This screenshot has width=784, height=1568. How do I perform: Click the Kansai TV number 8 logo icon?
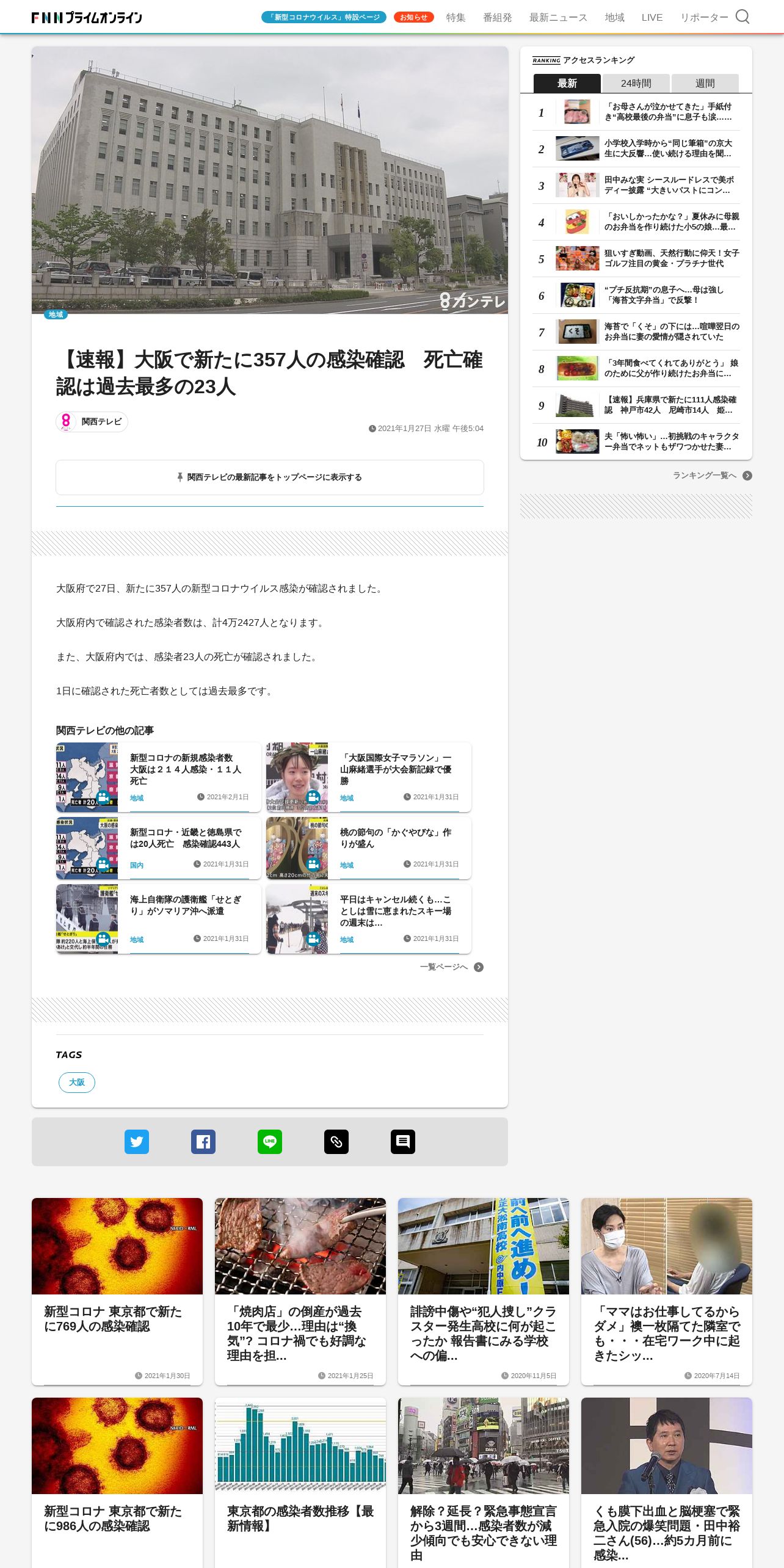pyautogui.click(x=66, y=421)
